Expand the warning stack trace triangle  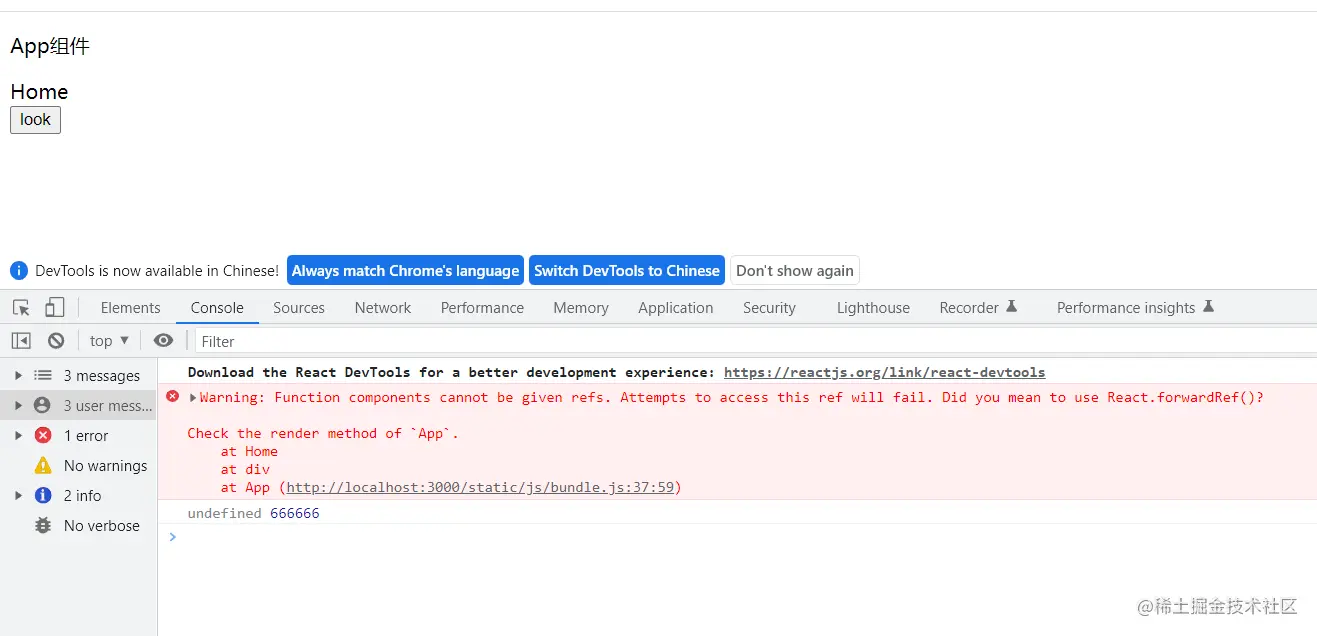tap(193, 398)
